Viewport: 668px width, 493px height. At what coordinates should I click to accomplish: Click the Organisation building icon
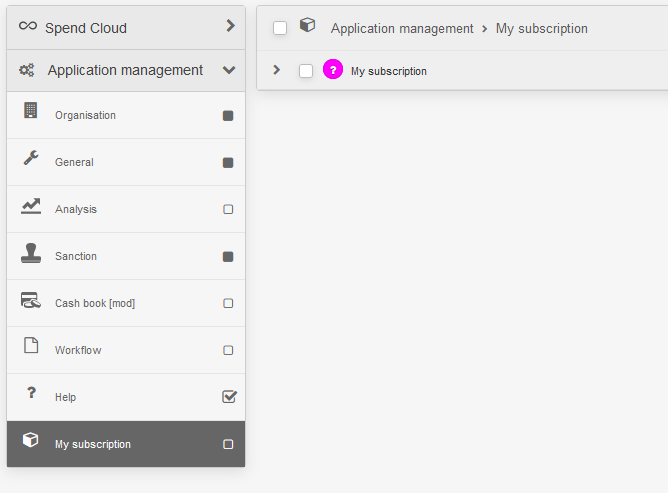[x=31, y=111]
